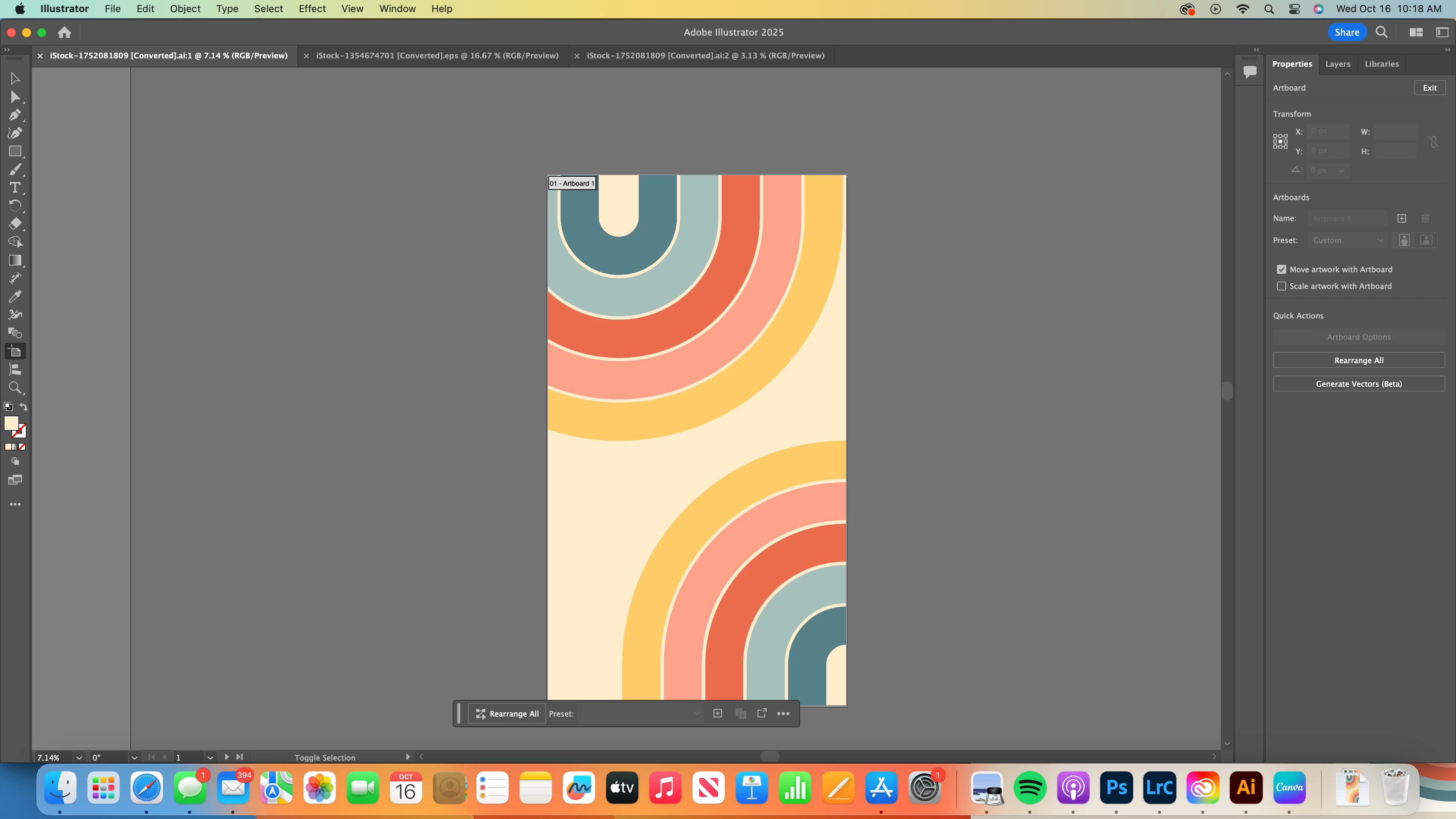The width and height of the screenshot is (1456, 819).
Task: Switch to the Layers tab
Action: pos(1337,64)
